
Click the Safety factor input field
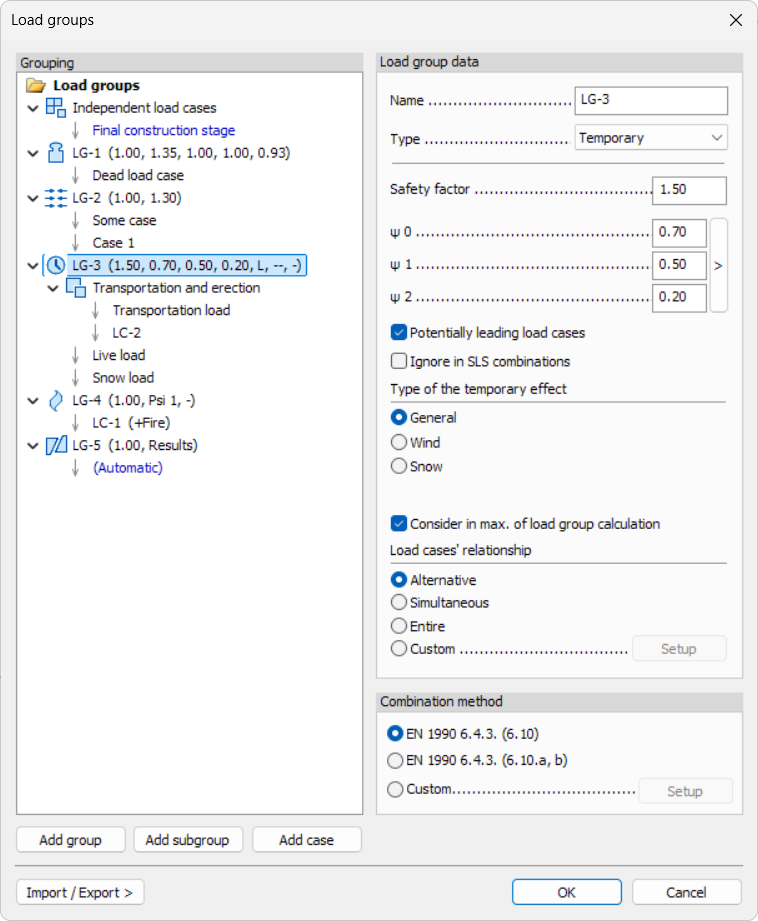click(688, 190)
